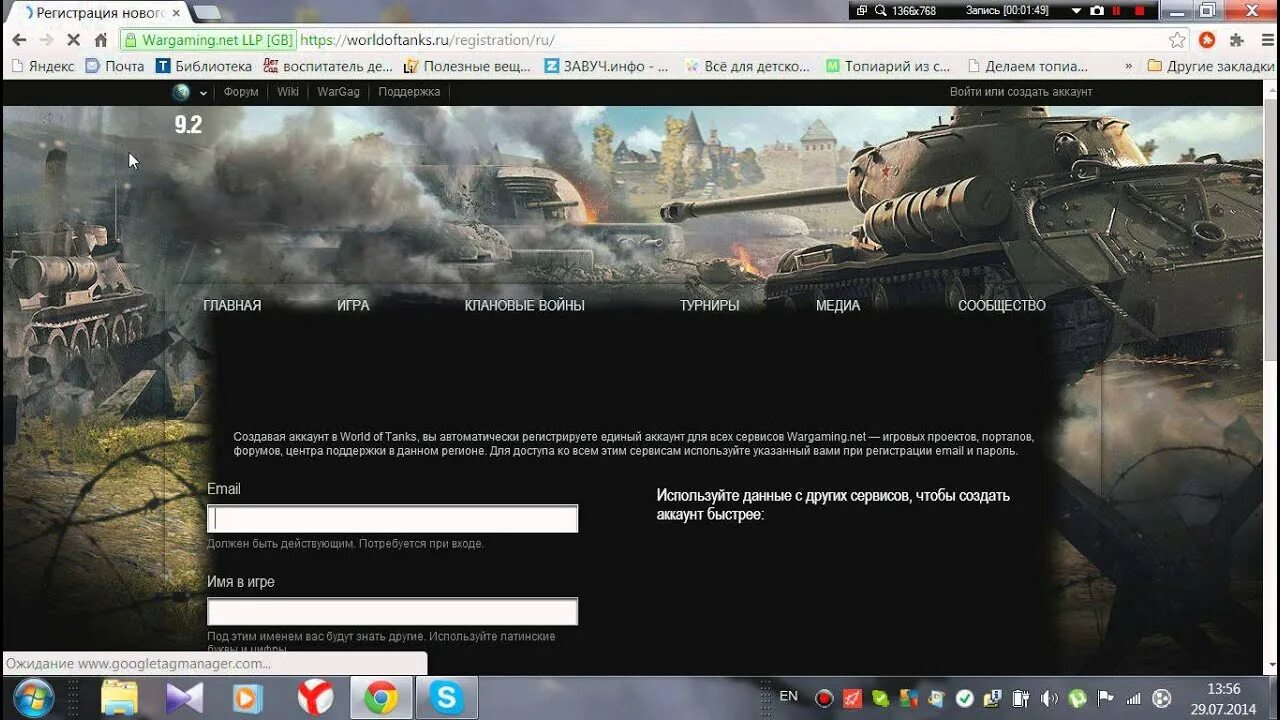Open the Поддержка link
The height and width of the screenshot is (720, 1280).
[409, 92]
